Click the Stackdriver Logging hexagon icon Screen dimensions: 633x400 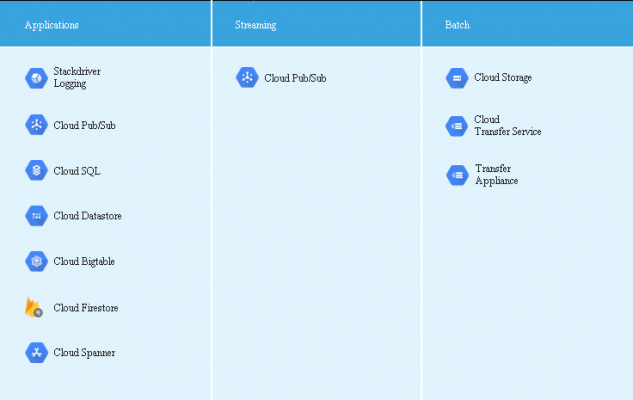pyautogui.click(x=36, y=78)
